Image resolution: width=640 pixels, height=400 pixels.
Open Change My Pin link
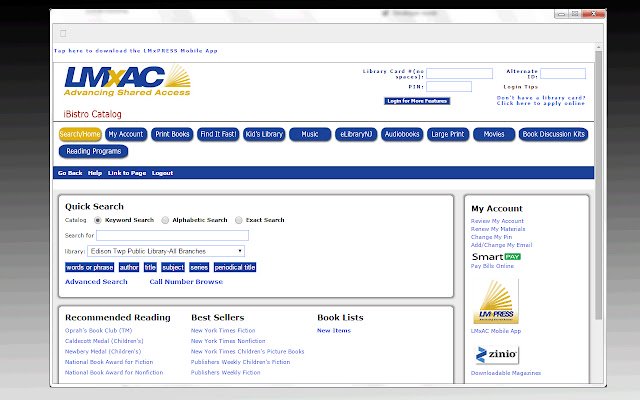tap(491, 237)
